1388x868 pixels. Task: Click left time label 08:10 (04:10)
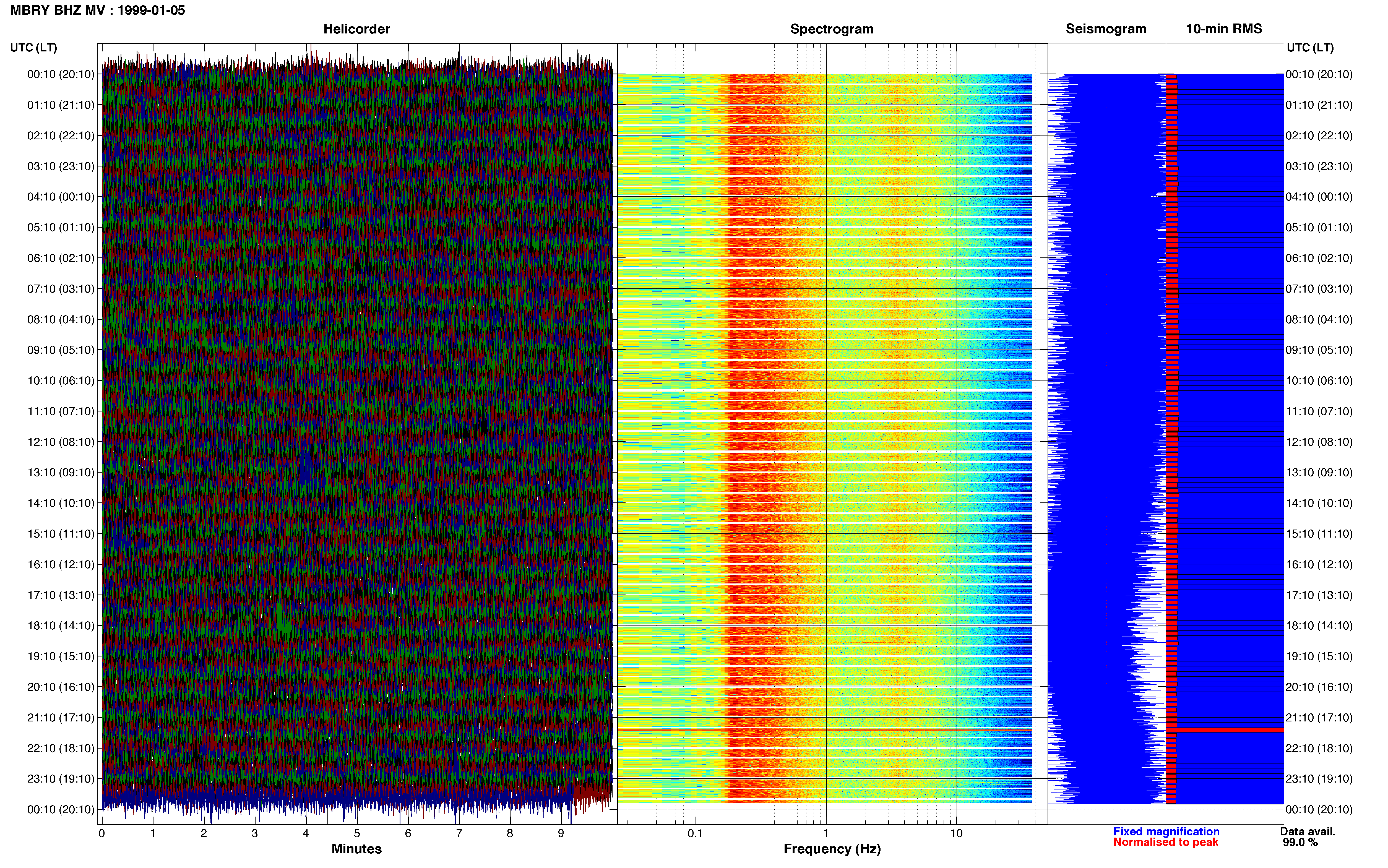[61, 319]
